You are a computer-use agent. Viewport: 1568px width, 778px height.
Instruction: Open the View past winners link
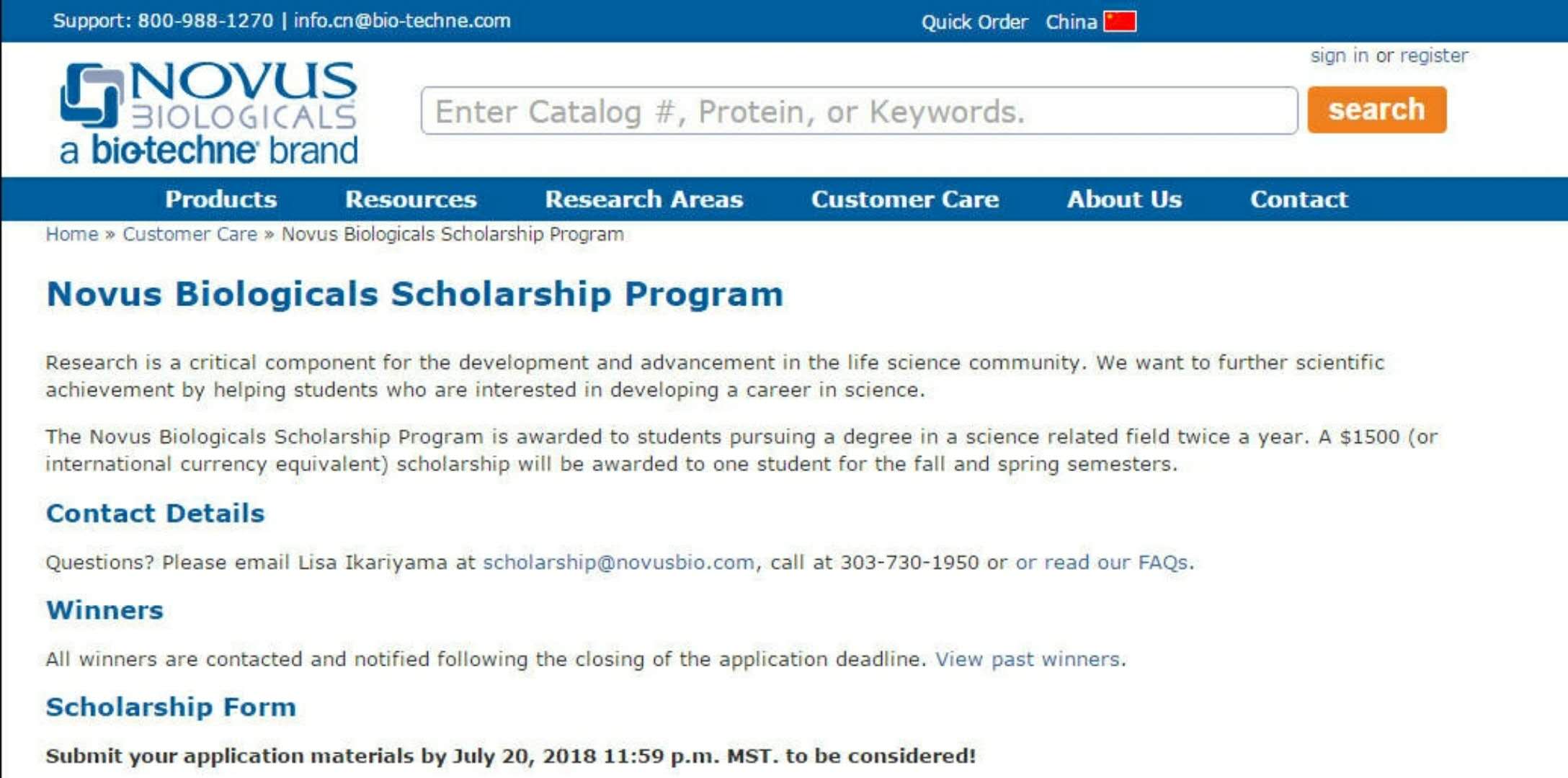[1028, 659]
